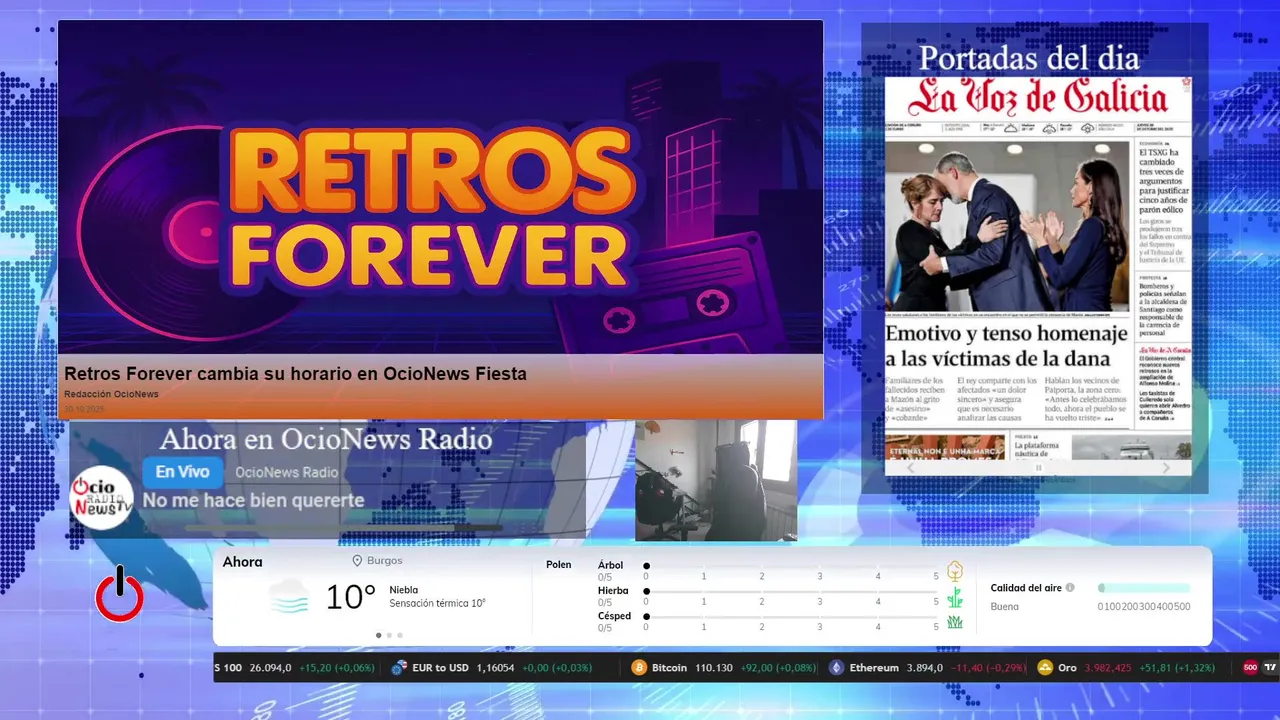Select the second weather carousel dot
The height and width of the screenshot is (720, 1280).
(x=389, y=635)
